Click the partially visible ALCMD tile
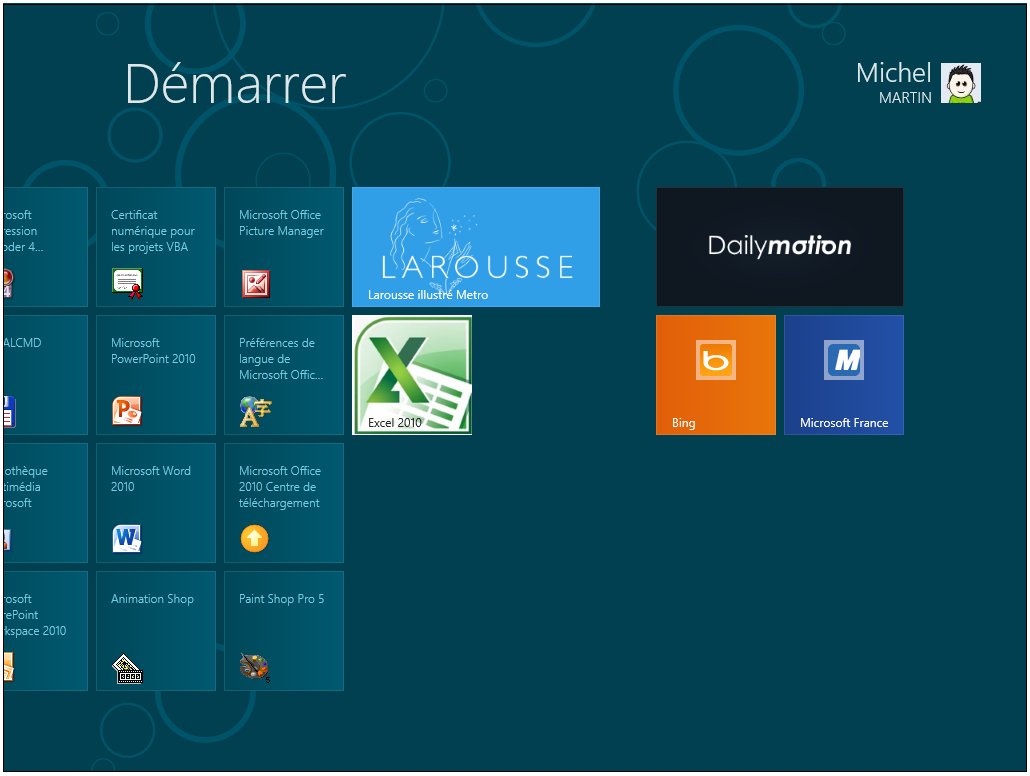1030x776 pixels. pyautogui.click(x=45, y=375)
